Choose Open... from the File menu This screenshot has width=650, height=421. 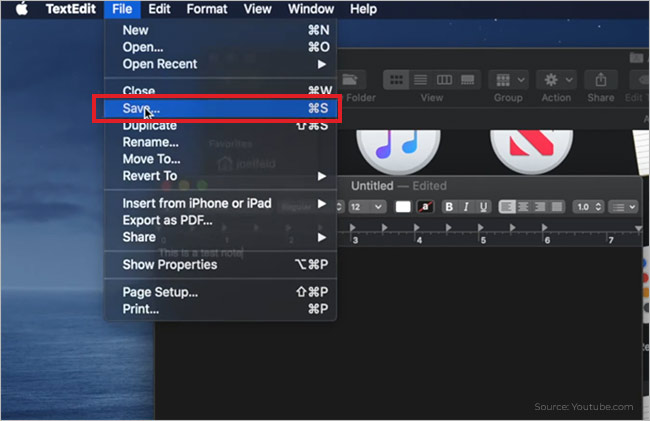221,47
